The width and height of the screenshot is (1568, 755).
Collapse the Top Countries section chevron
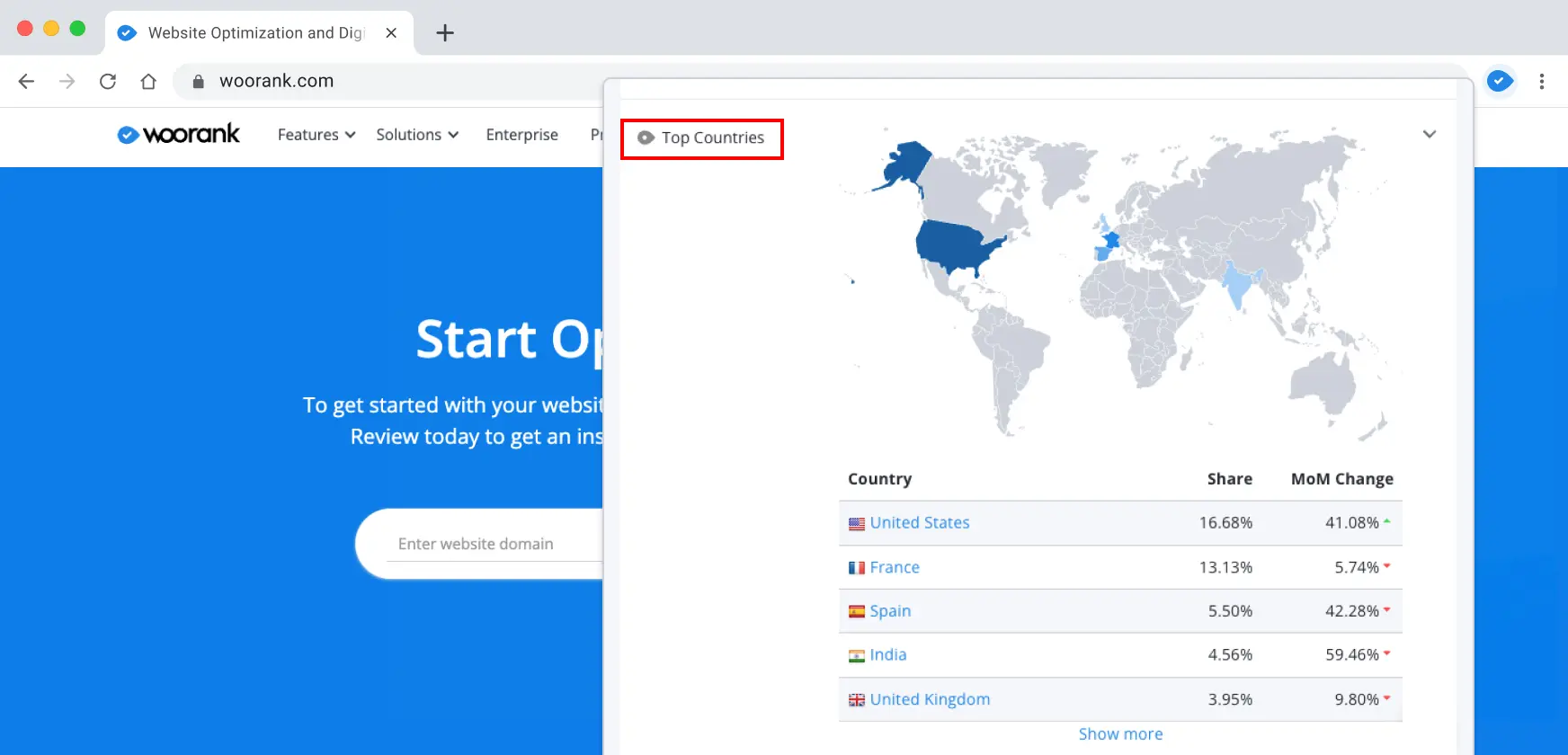(x=1429, y=134)
